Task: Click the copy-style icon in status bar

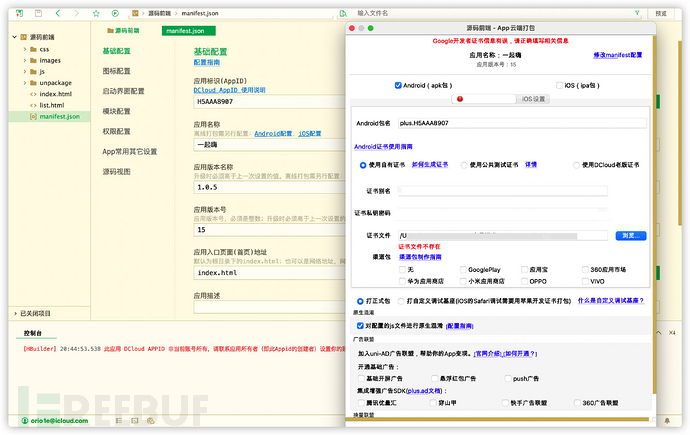Action: click(x=150, y=420)
